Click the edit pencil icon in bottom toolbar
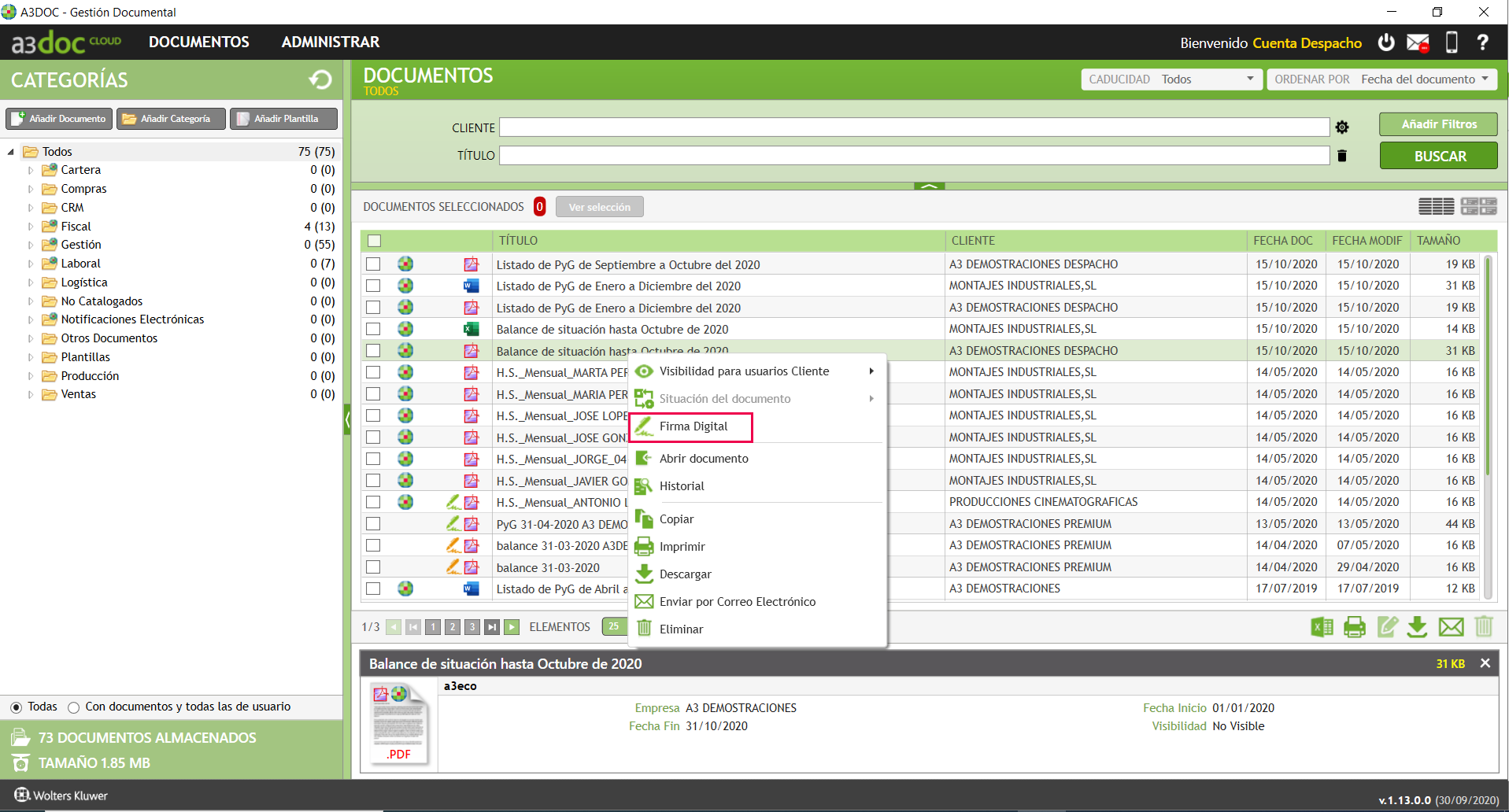Viewport: 1509px width, 812px height. tap(1388, 627)
